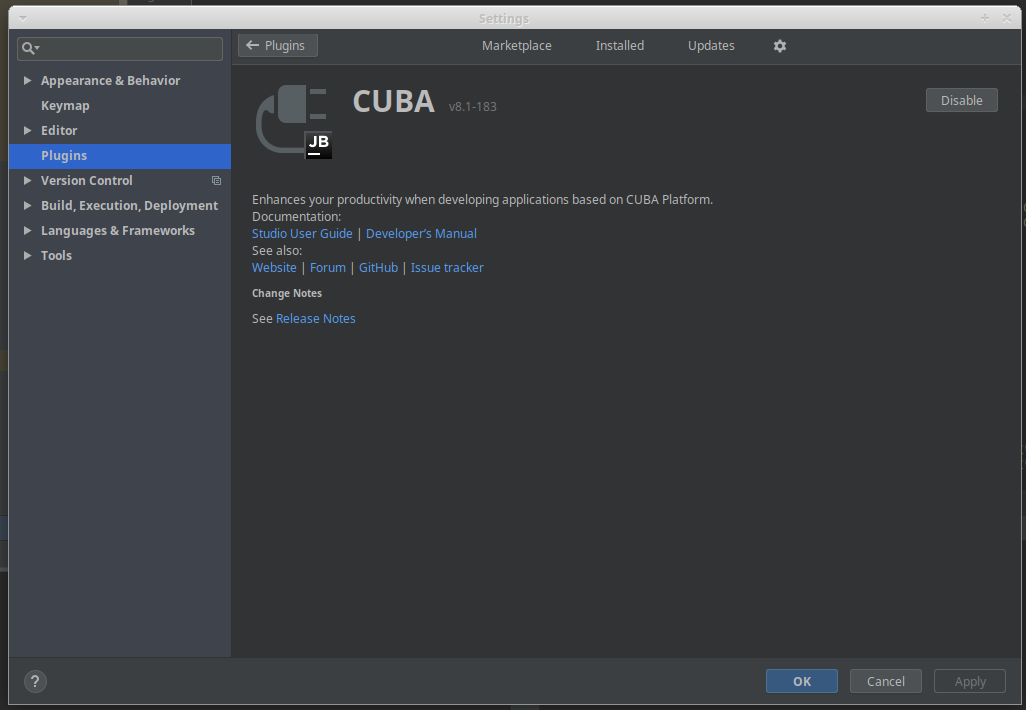Screen dimensions: 1026x710
Task: Click the Change Notes heading
Action: coord(287,293)
